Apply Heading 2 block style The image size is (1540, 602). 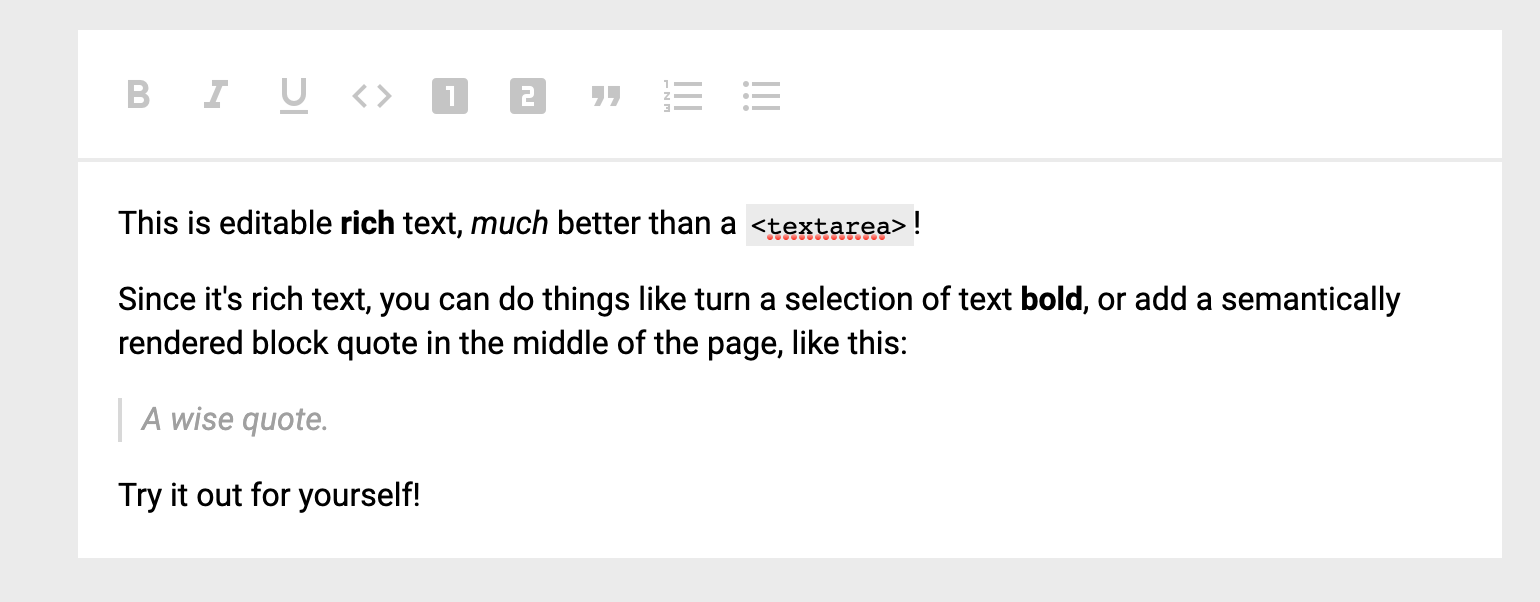528,96
